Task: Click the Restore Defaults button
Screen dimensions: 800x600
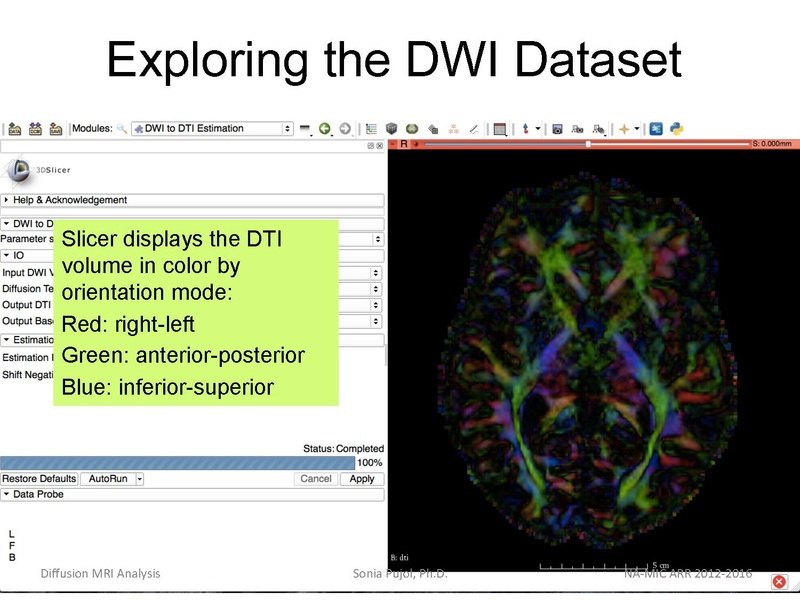Action: [x=39, y=479]
